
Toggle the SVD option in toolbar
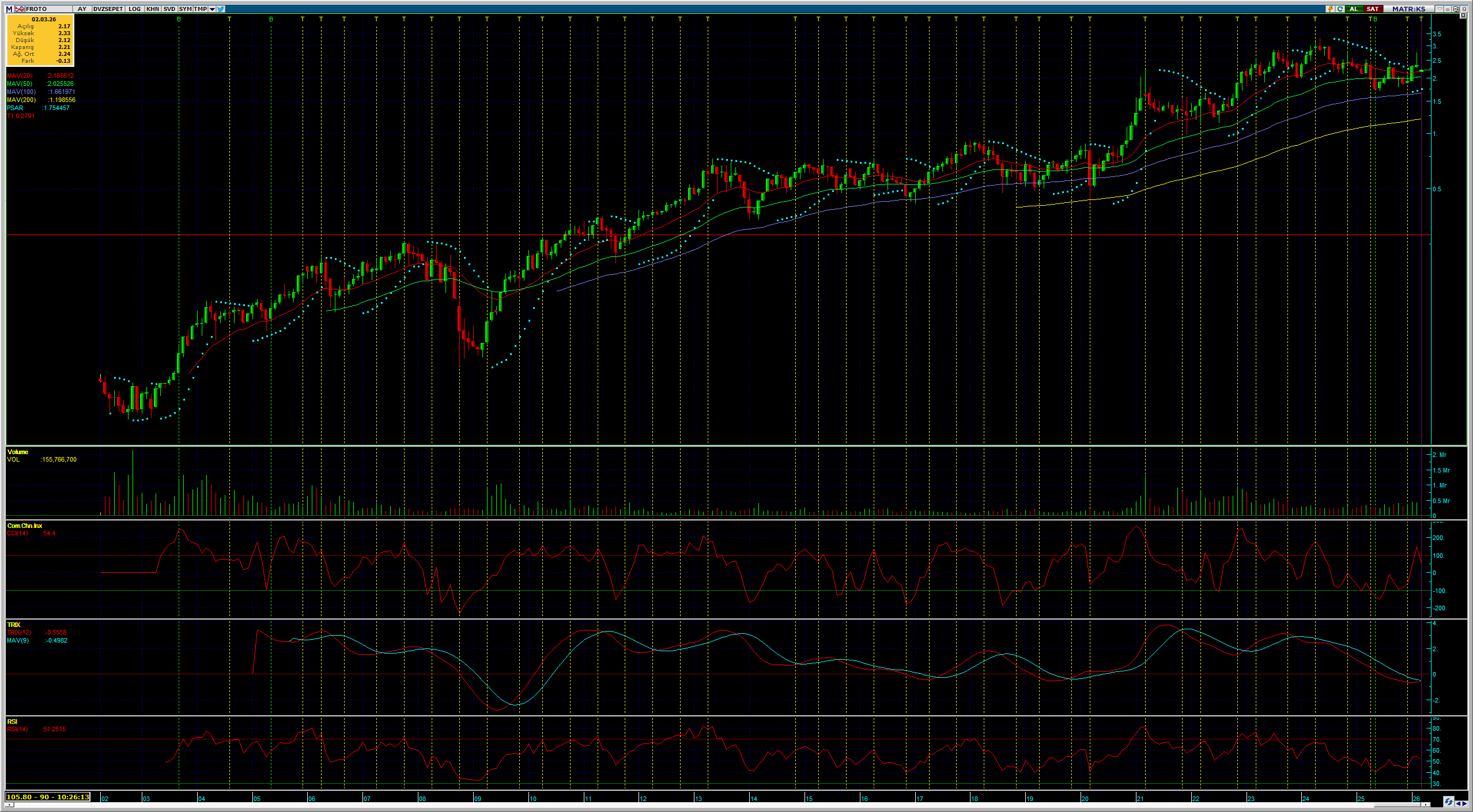point(169,9)
